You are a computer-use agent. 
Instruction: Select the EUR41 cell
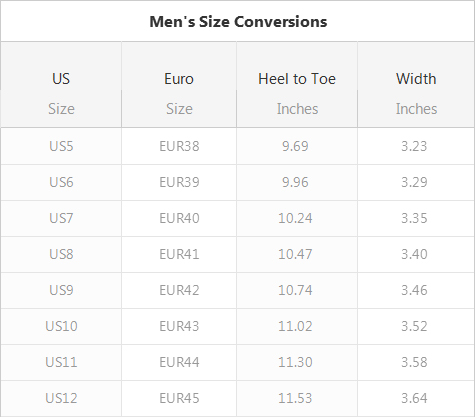179,254
